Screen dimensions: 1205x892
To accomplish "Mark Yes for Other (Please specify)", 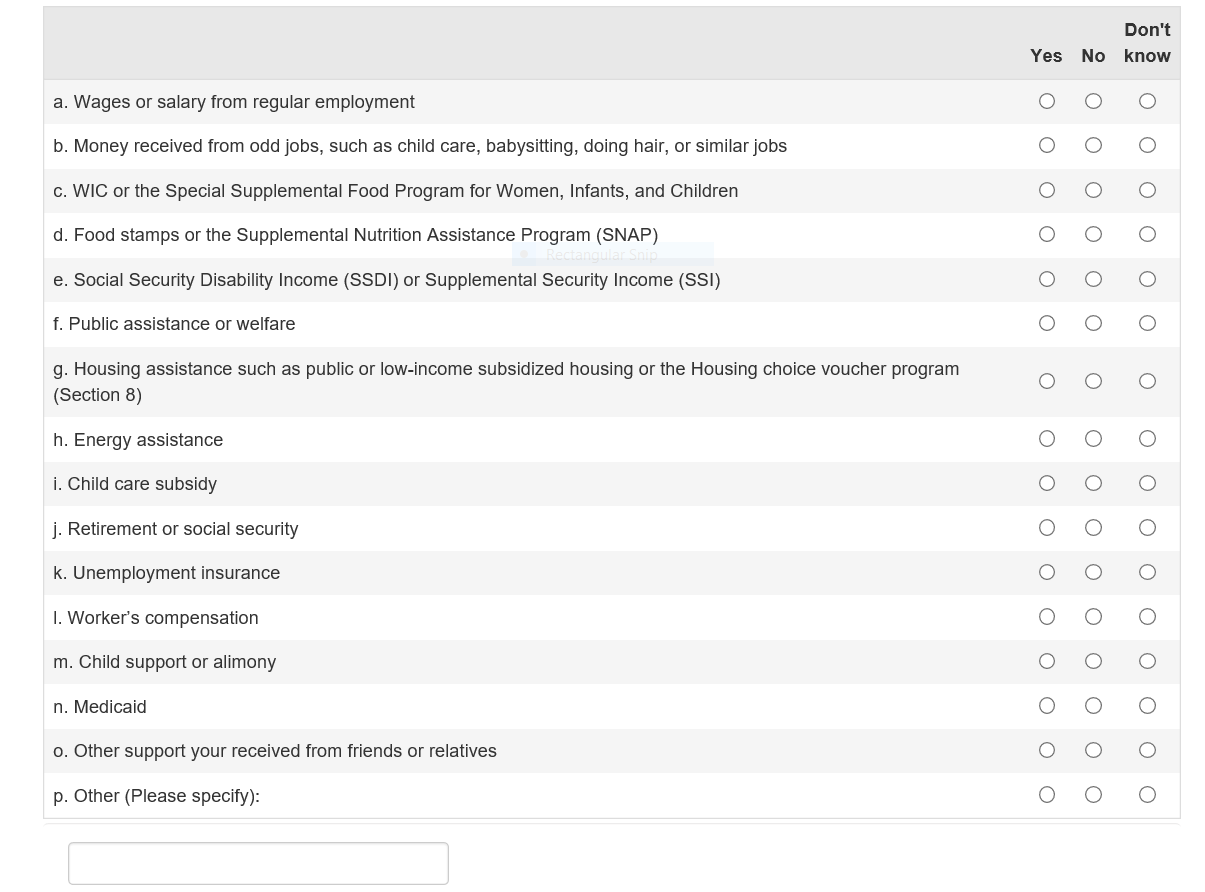I will click(1047, 795).
